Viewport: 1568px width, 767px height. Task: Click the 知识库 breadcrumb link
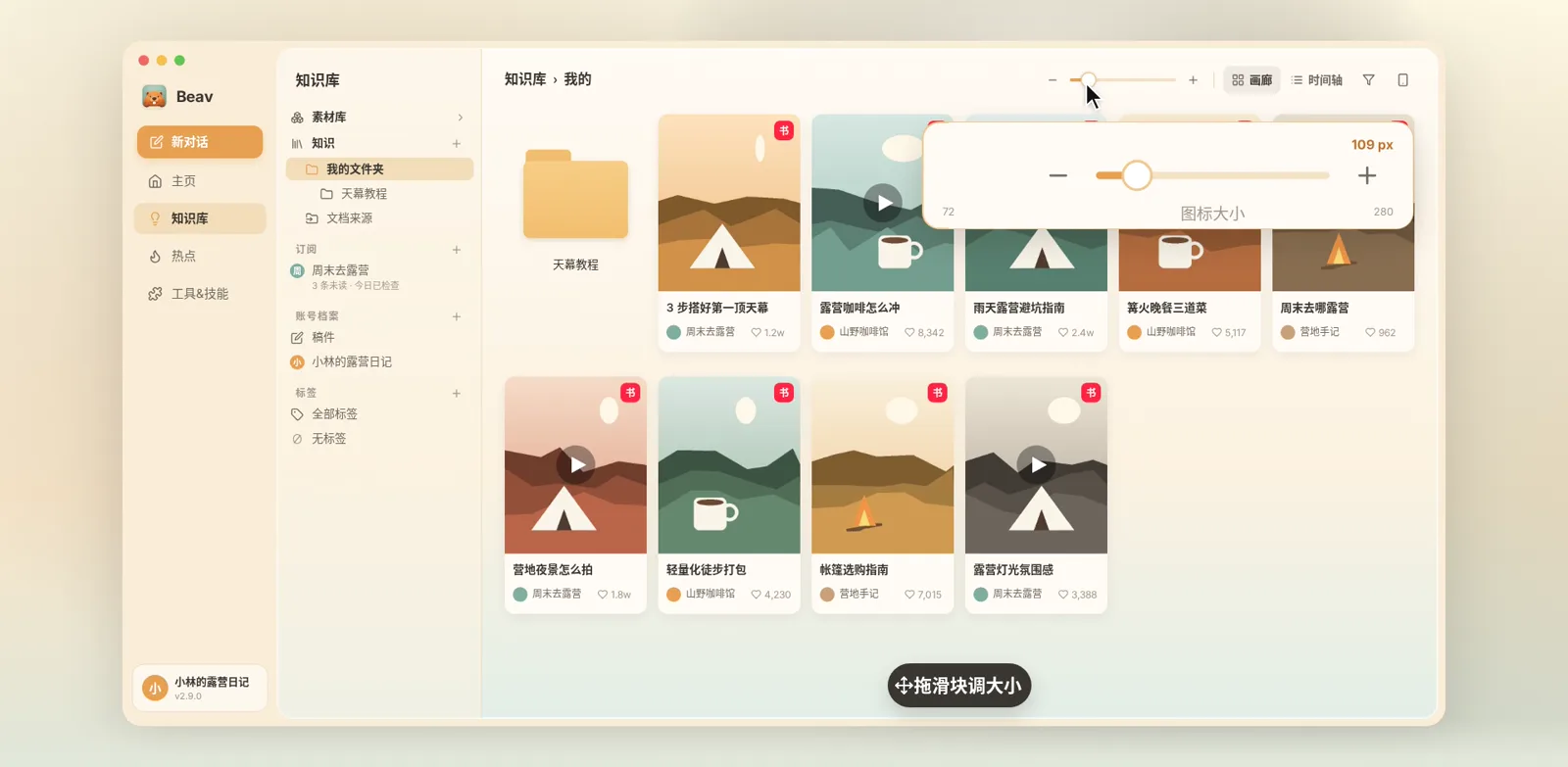click(x=525, y=79)
